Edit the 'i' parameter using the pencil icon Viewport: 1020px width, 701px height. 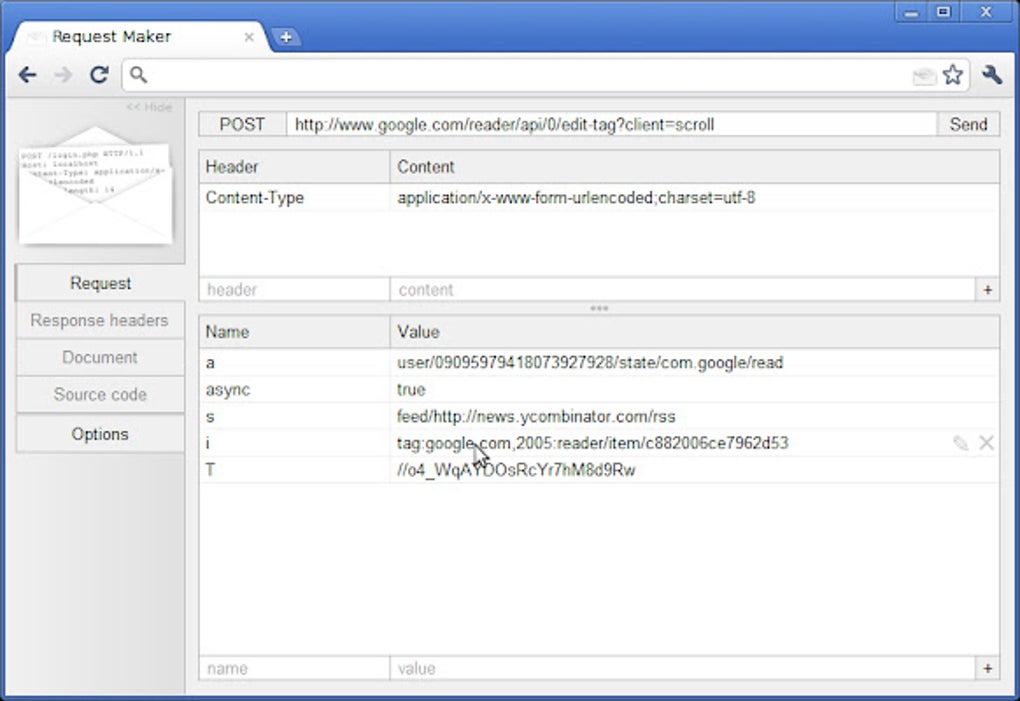(961, 443)
